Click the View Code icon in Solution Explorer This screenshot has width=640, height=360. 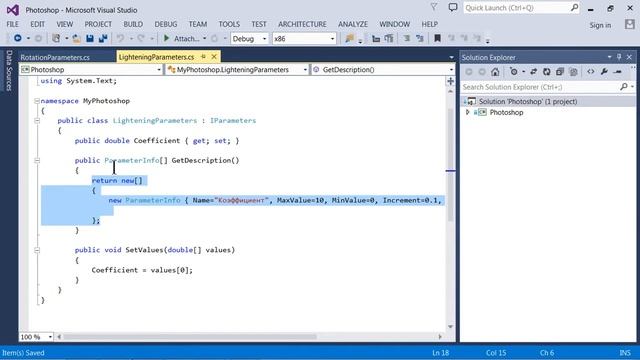591,72
